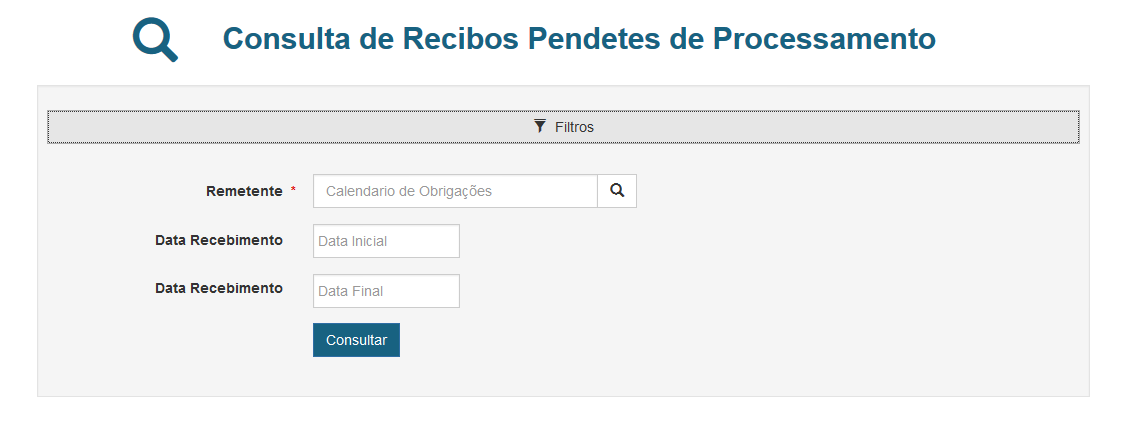Click the funnel icon in the Filtros bar

tap(540, 126)
